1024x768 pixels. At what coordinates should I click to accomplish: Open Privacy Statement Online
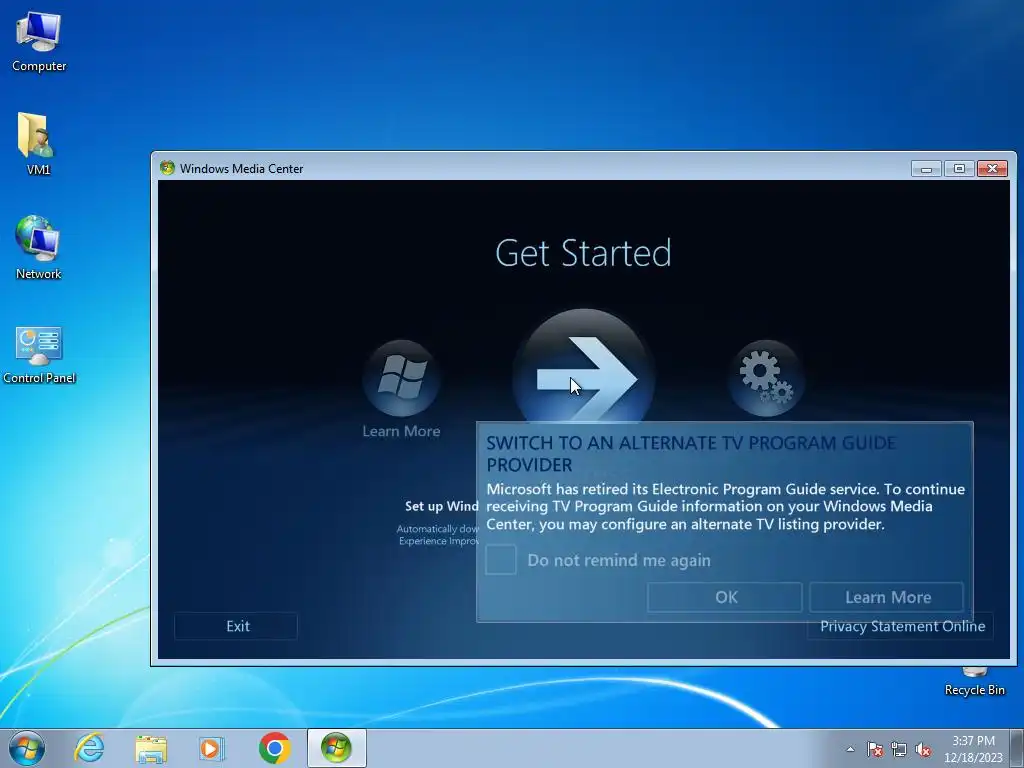(901, 626)
